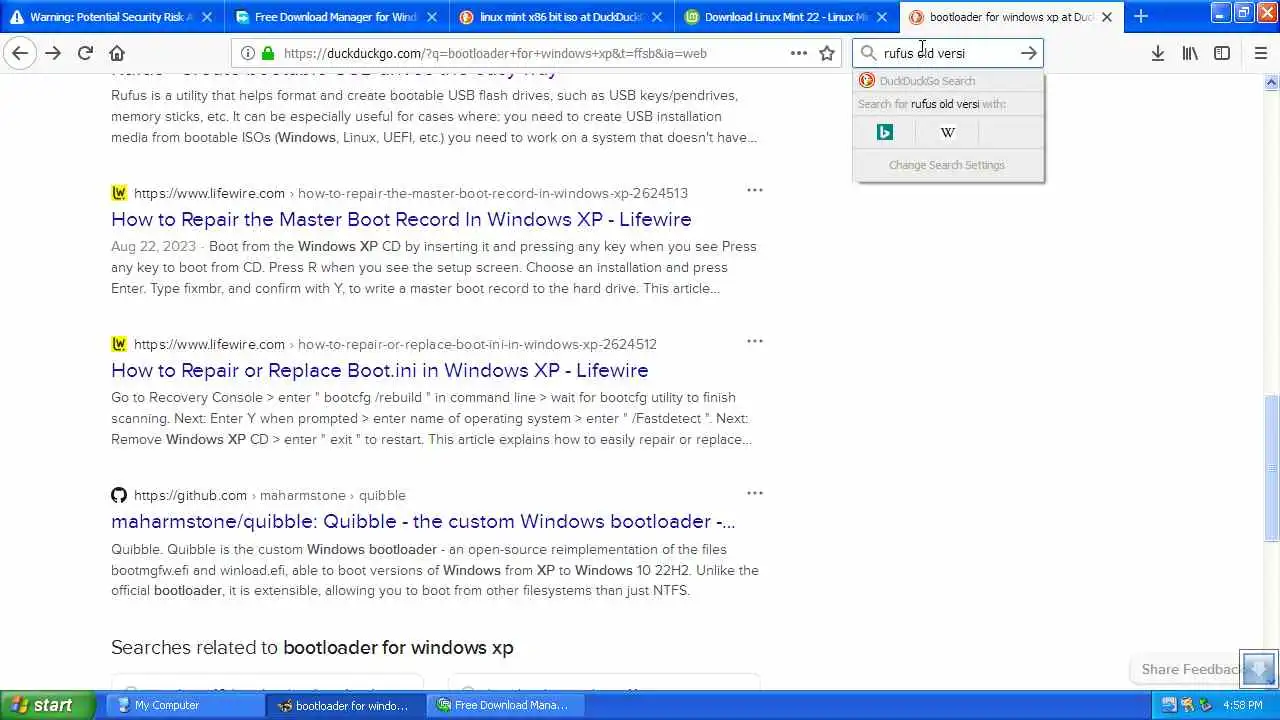Click the github.com maharmstone quibble URL text
Image resolution: width=1280 pixels, height=720 pixels.
[270, 495]
